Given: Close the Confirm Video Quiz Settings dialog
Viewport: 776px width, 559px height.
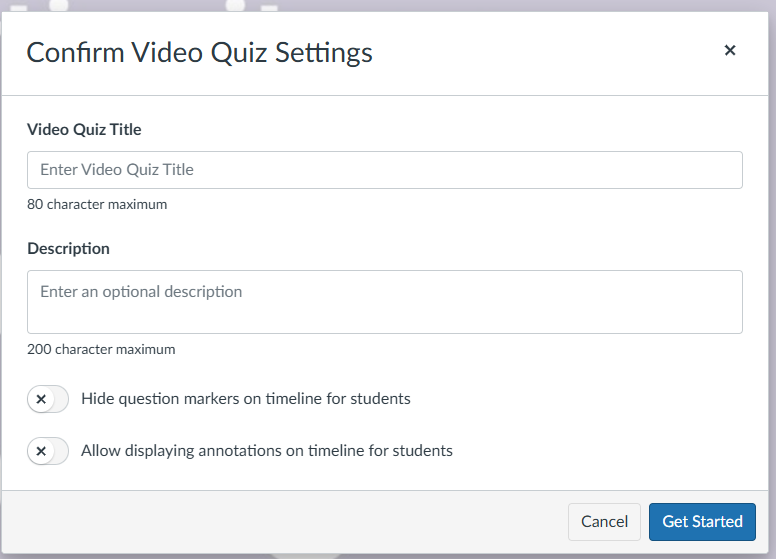Looking at the screenshot, I should 730,51.
